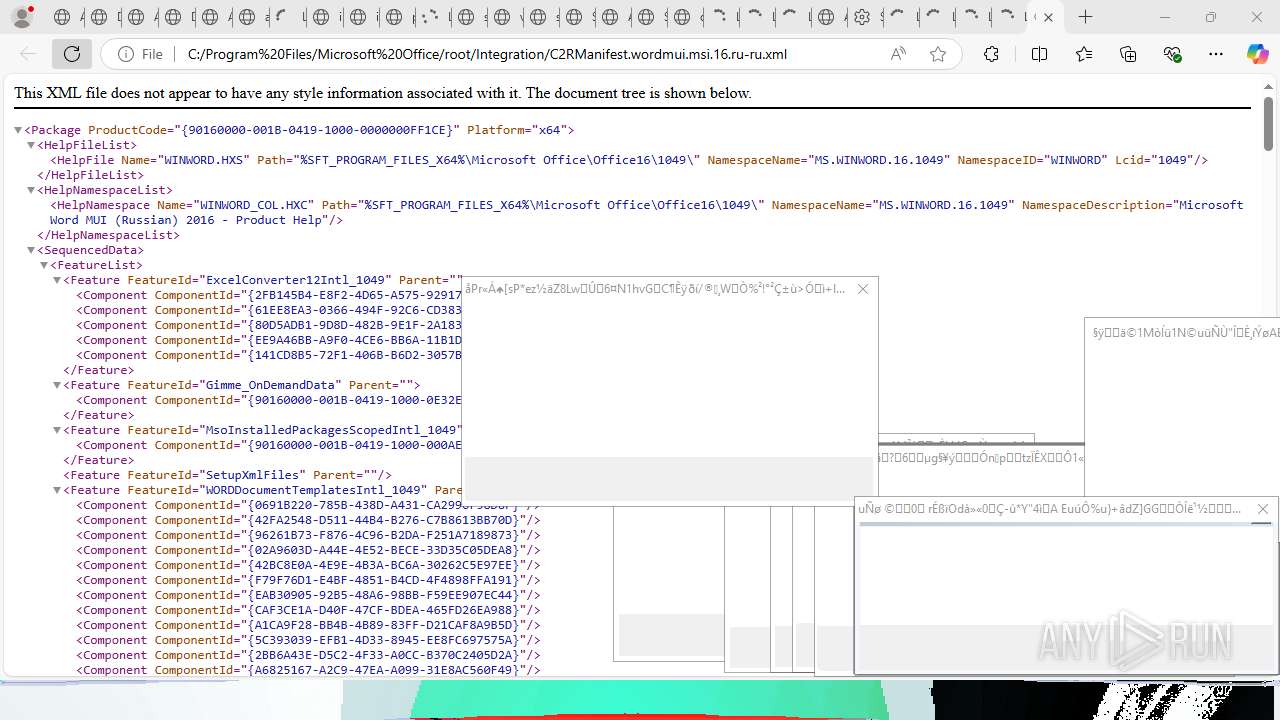Click Component F79F76D1-E4BF-4851 line

coord(308,580)
